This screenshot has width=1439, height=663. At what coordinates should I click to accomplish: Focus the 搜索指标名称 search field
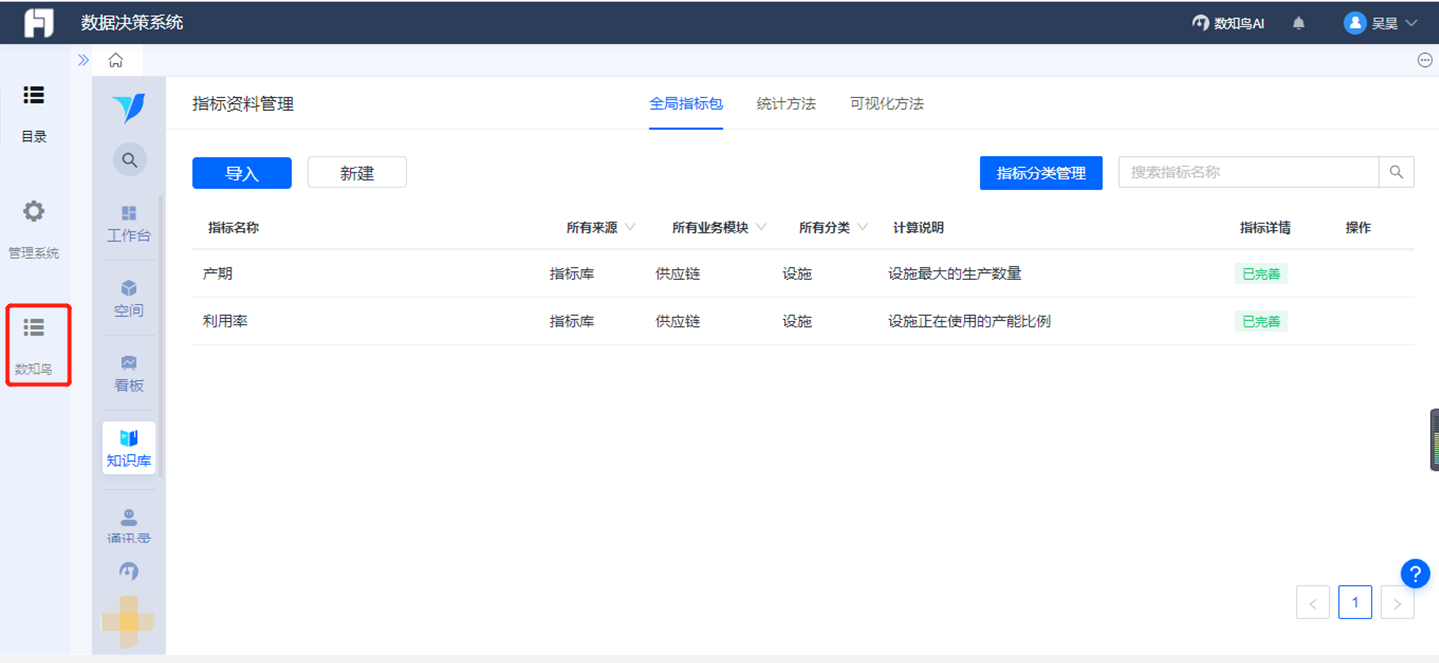coord(1248,172)
